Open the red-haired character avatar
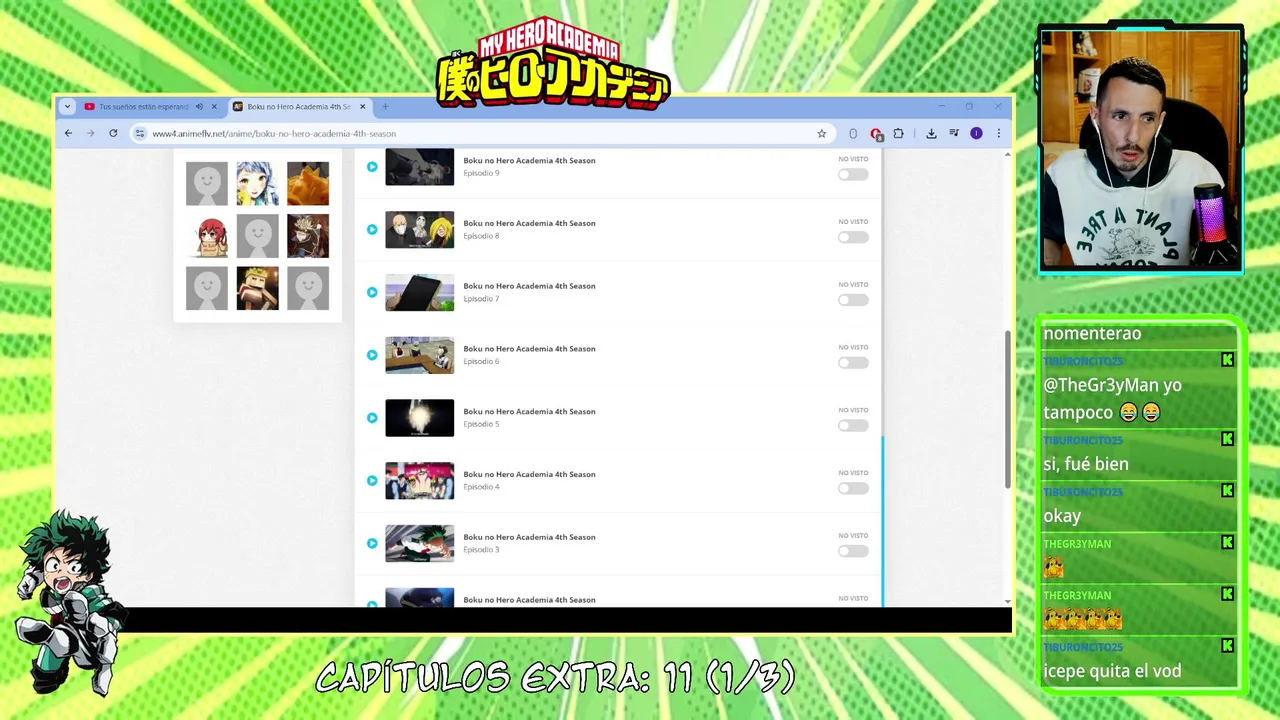The height and width of the screenshot is (720, 1280). 207,236
